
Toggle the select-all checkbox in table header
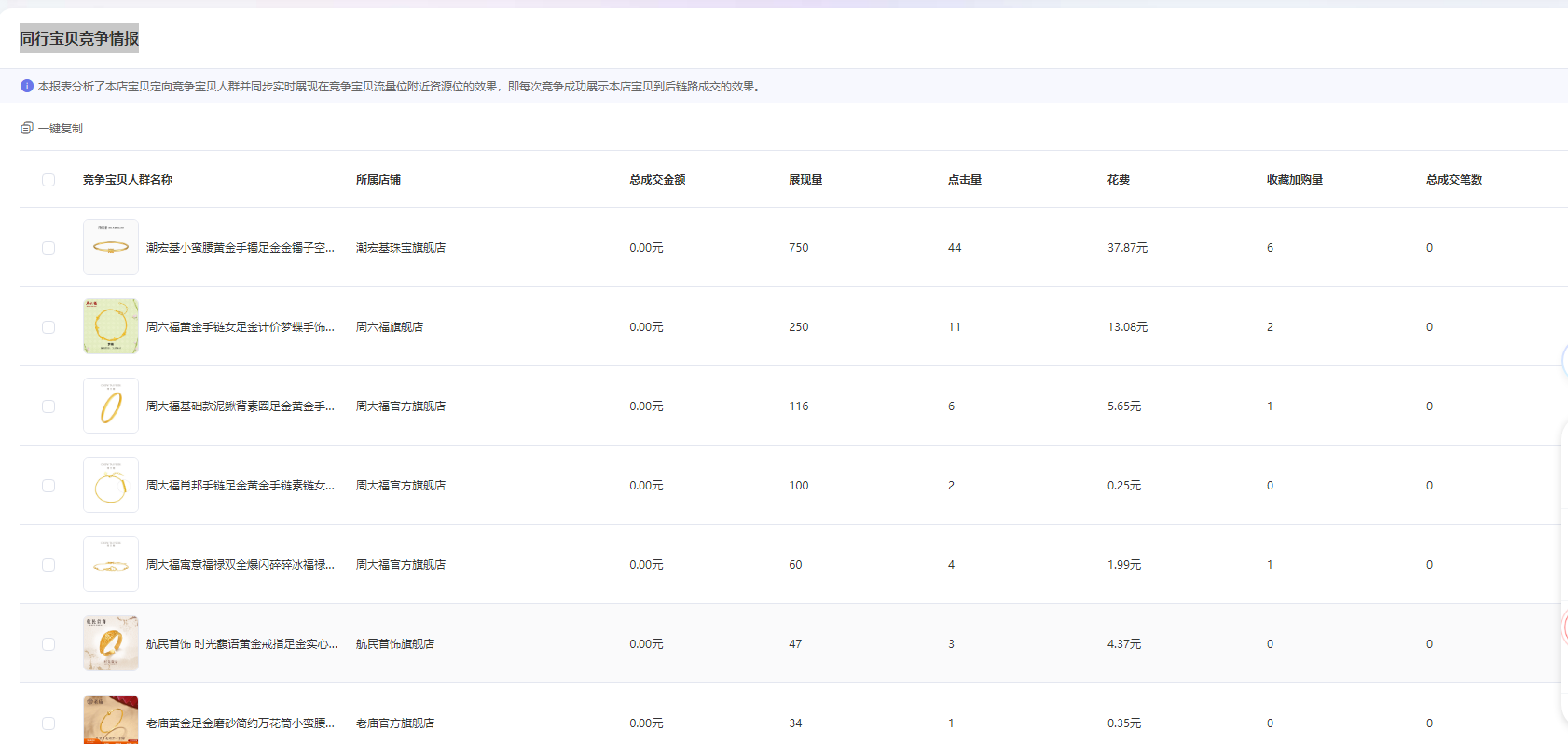48,180
